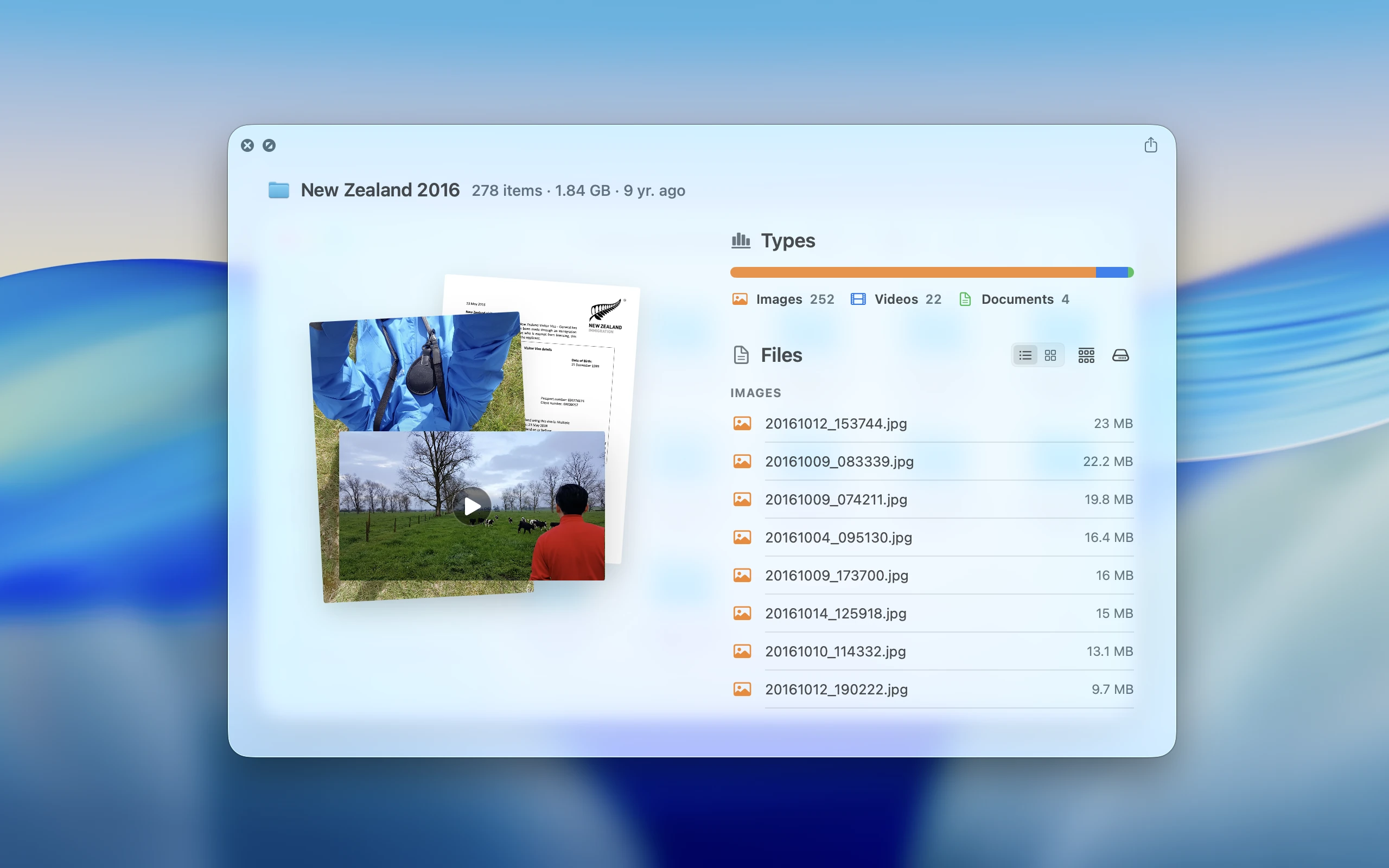The width and height of the screenshot is (1389, 868).
Task: Select the Images 252 type label
Action: click(x=795, y=299)
